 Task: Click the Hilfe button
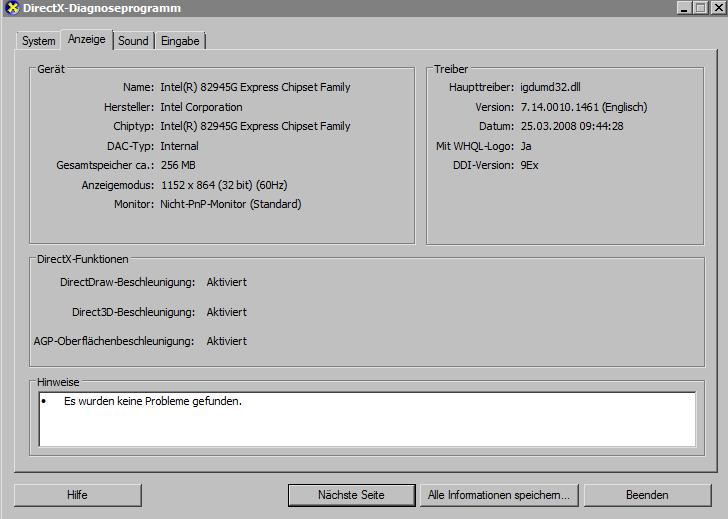point(78,495)
